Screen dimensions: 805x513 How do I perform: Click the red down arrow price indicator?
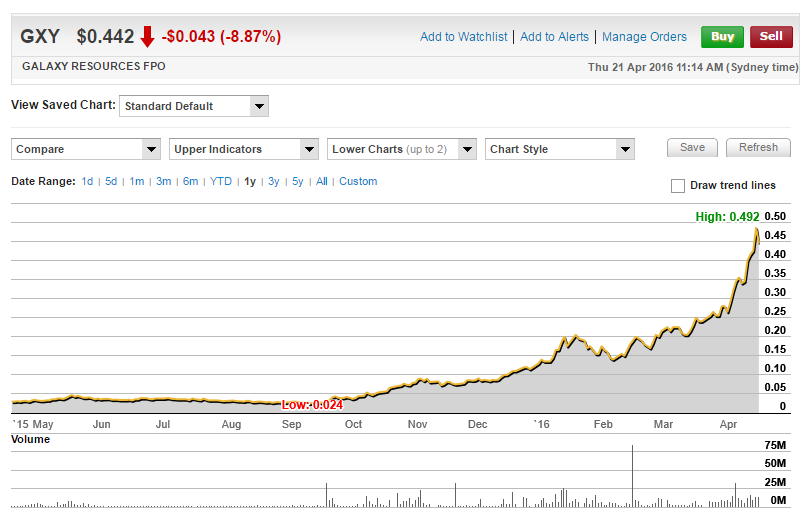coord(147,37)
